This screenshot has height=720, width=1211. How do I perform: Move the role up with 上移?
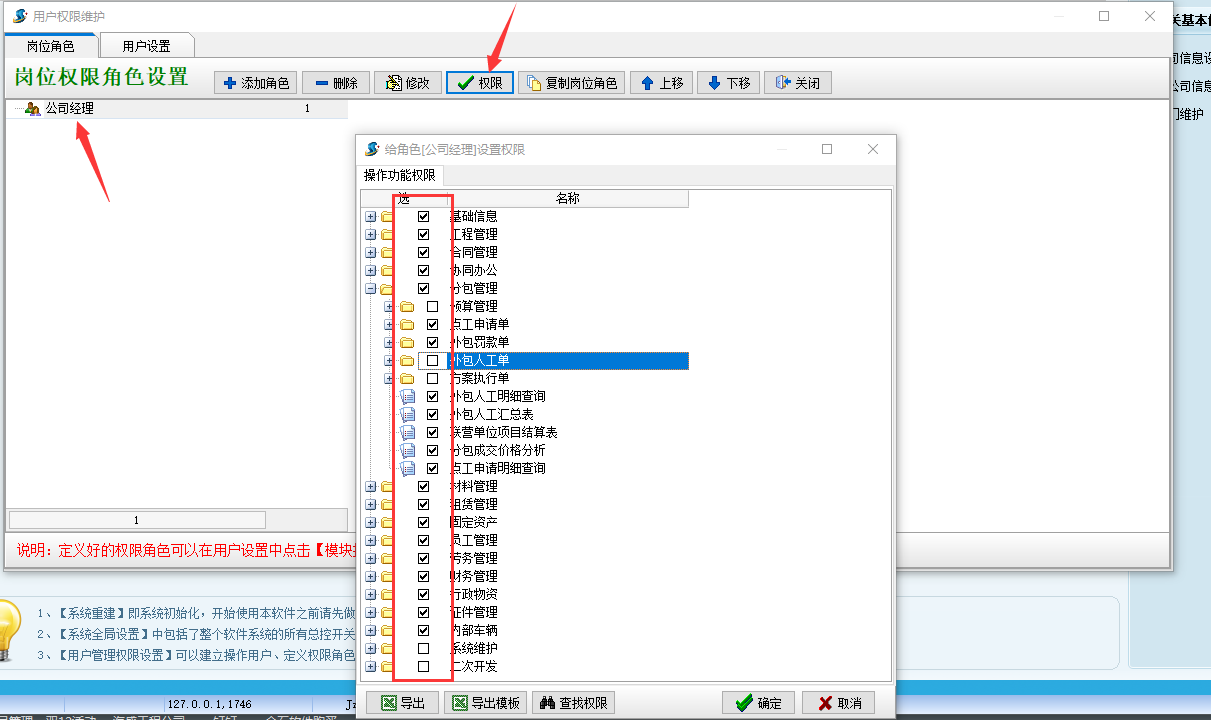coord(661,83)
